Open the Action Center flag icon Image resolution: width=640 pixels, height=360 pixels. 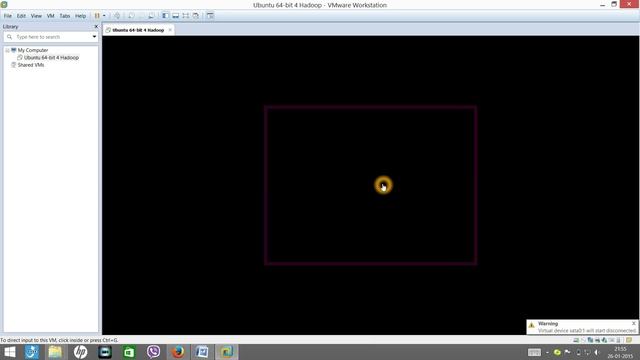(567, 352)
